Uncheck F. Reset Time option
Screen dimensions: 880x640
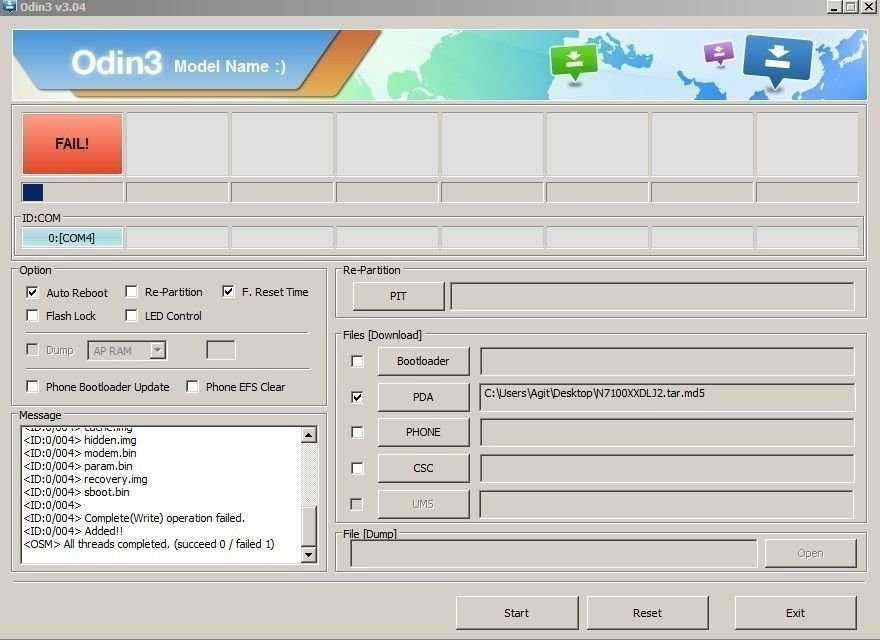tap(228, 291)
